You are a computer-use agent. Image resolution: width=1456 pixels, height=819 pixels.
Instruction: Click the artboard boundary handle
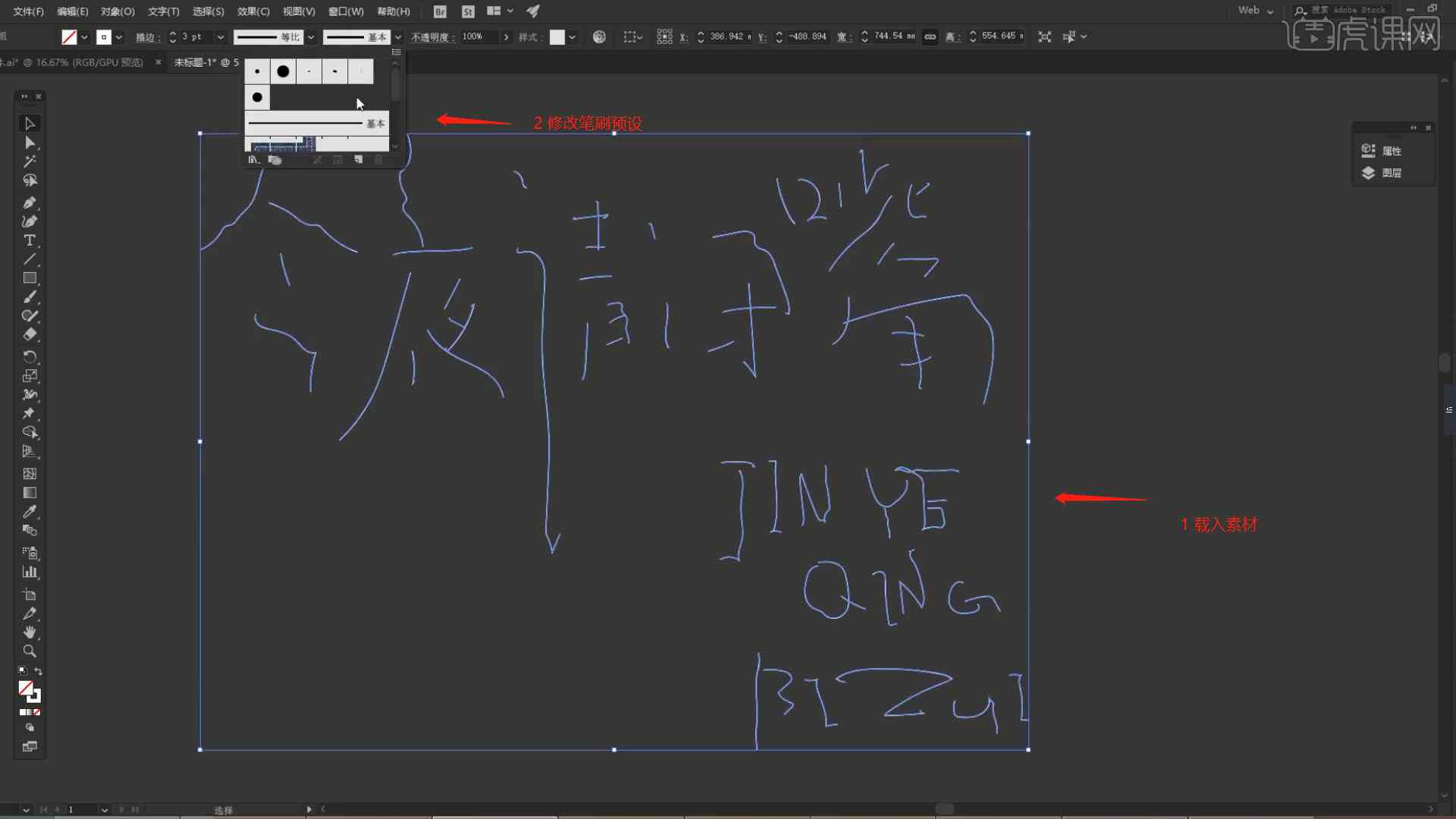199,133
